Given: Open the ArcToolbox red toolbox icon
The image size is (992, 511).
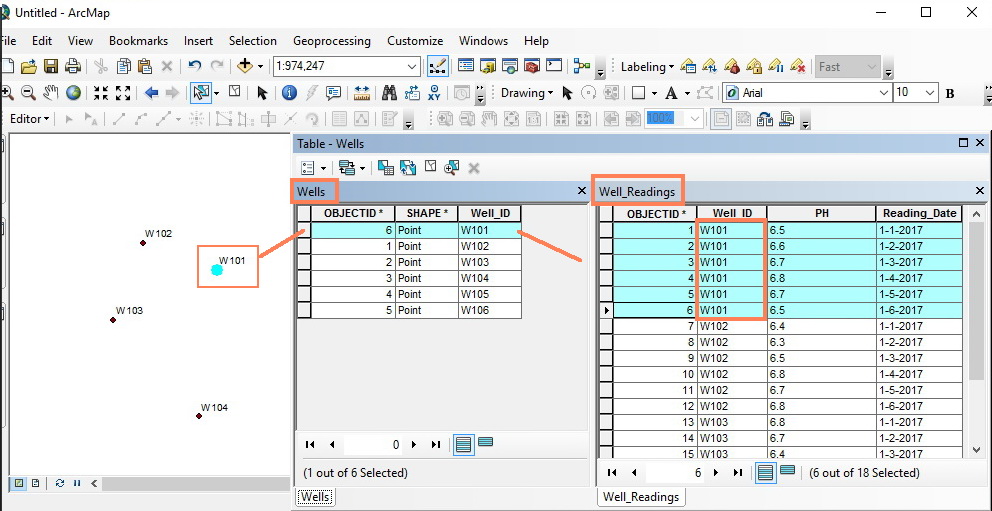Looking at the screenshot, I should pos(532,66).
